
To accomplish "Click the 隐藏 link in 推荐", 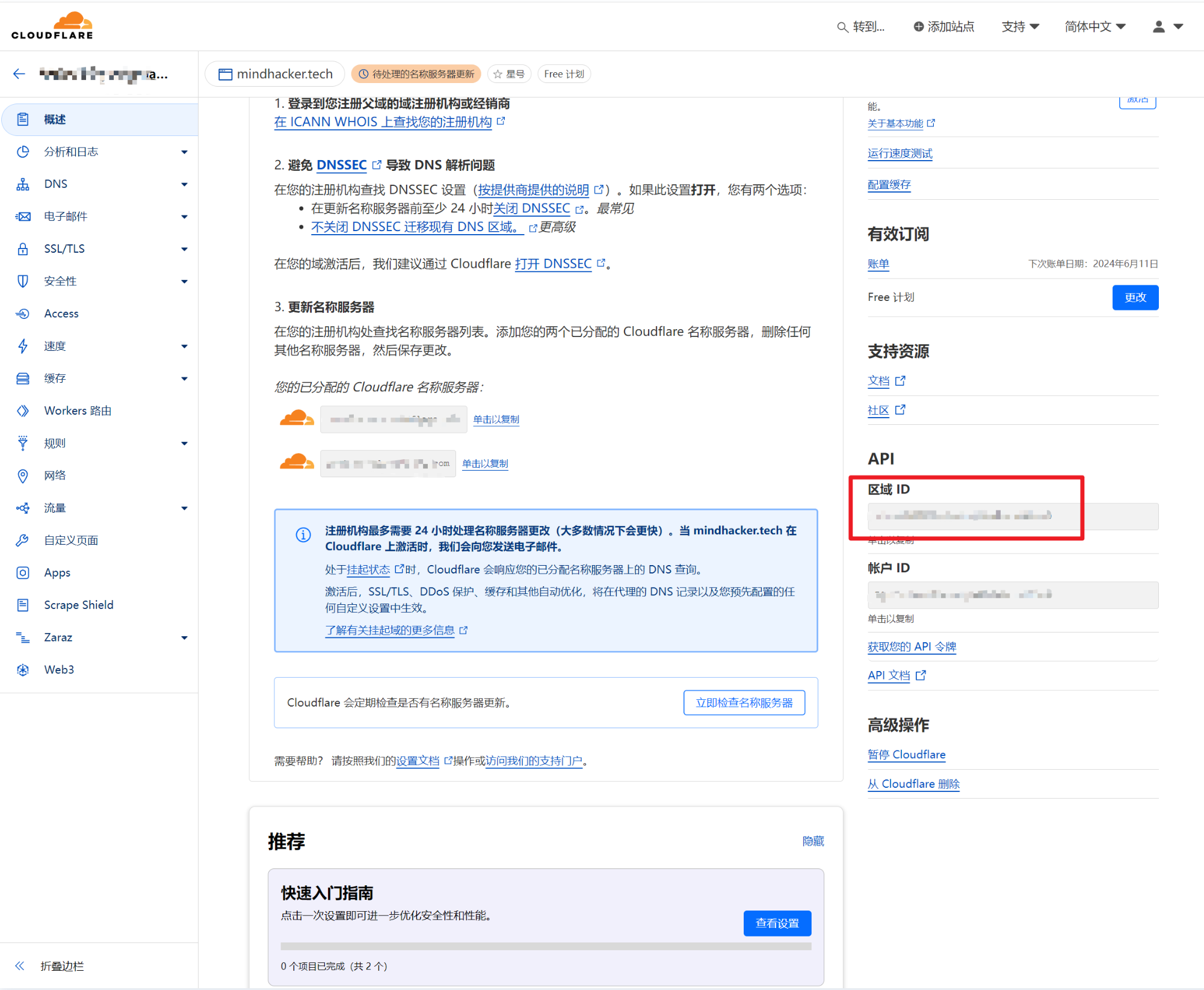I will coord(813,841).
